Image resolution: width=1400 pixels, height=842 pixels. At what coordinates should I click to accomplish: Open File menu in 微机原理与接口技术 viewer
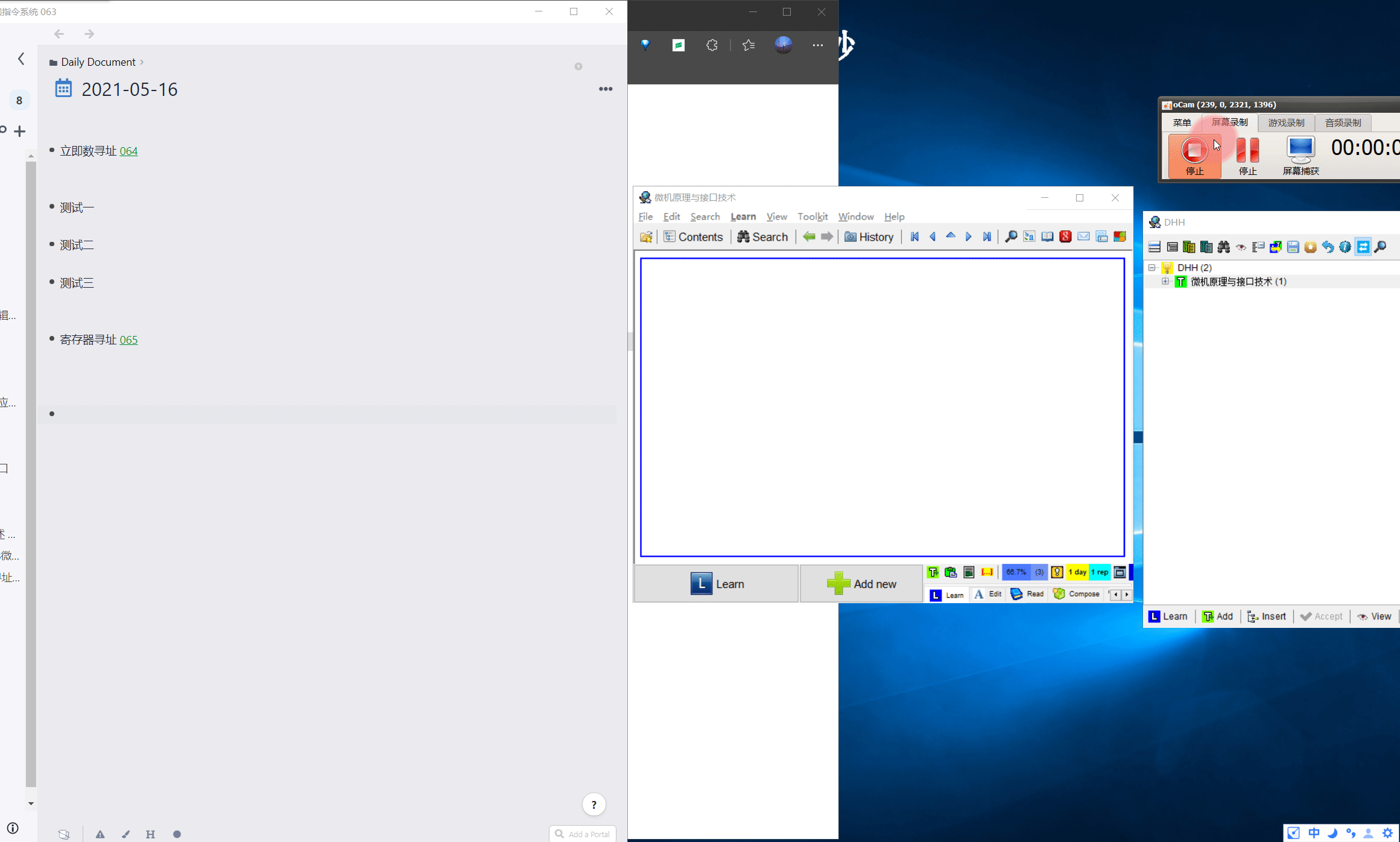pyautogui.click(x=645, y=216)
